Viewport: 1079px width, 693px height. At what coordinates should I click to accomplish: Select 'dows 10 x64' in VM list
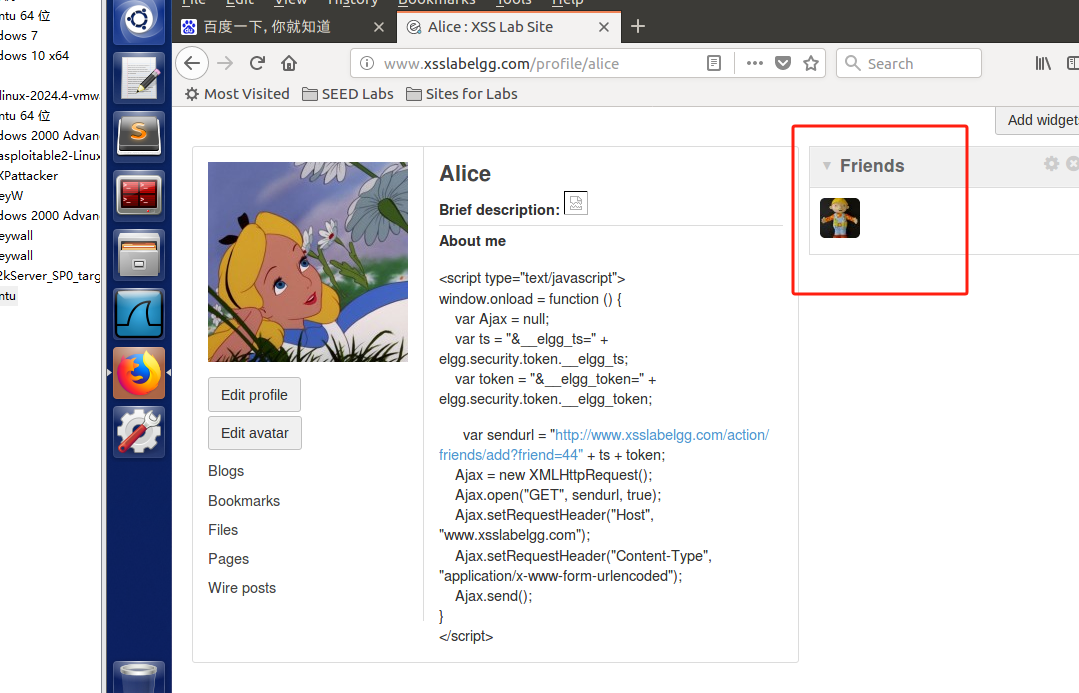click(34, 56)
